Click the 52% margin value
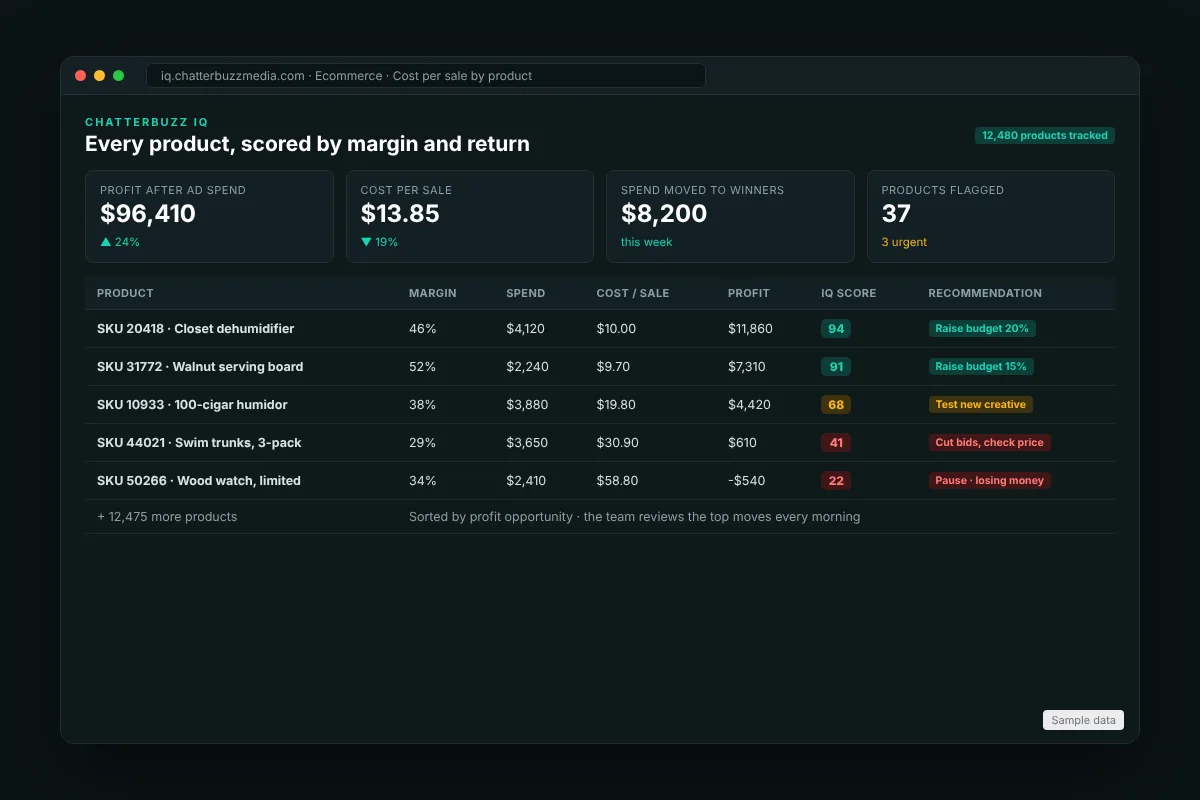This screenshot has width=1200, height=800. [x=422, y=367]
